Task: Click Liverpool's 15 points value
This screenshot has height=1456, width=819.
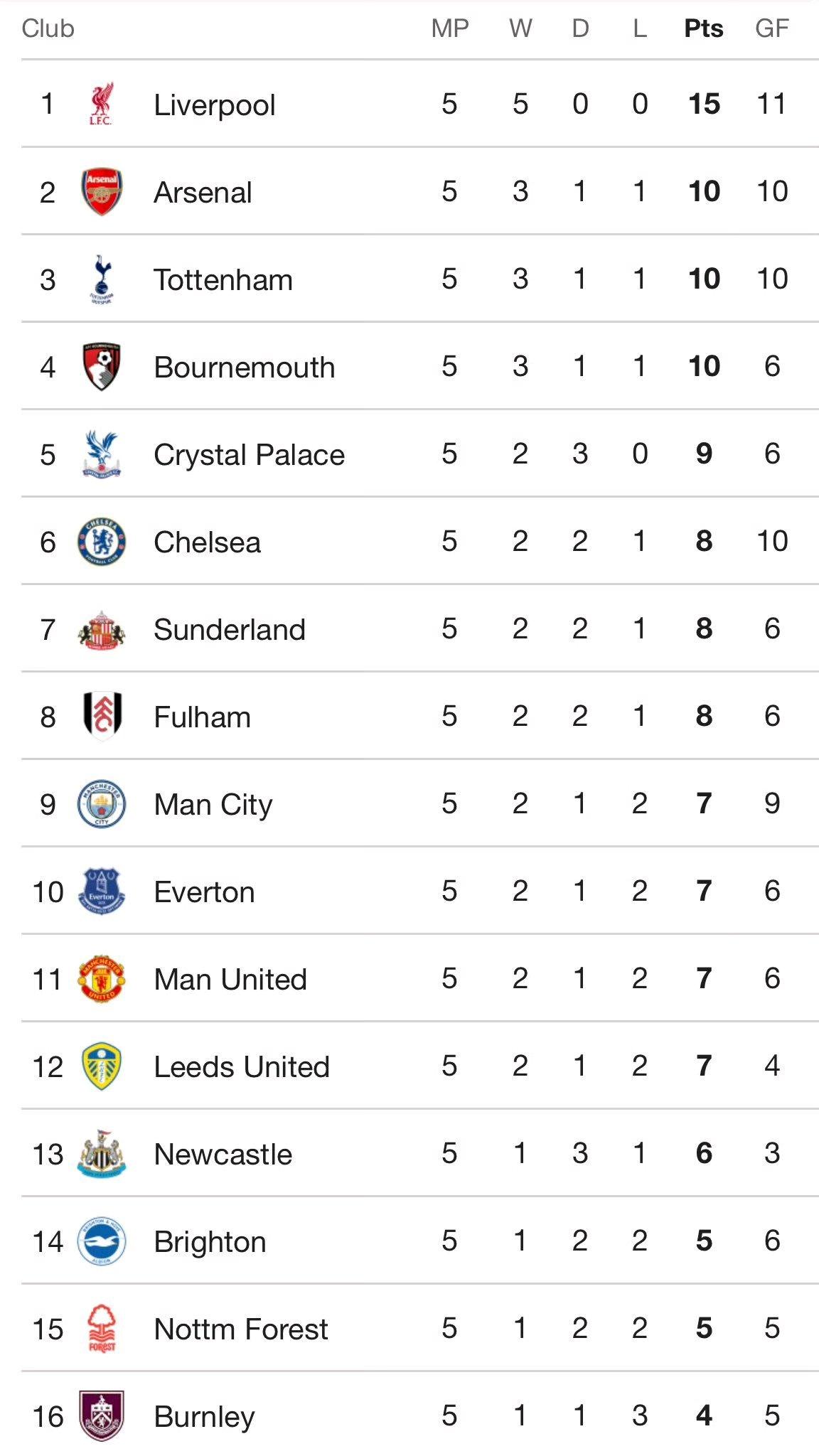Action: pos(705,104)
